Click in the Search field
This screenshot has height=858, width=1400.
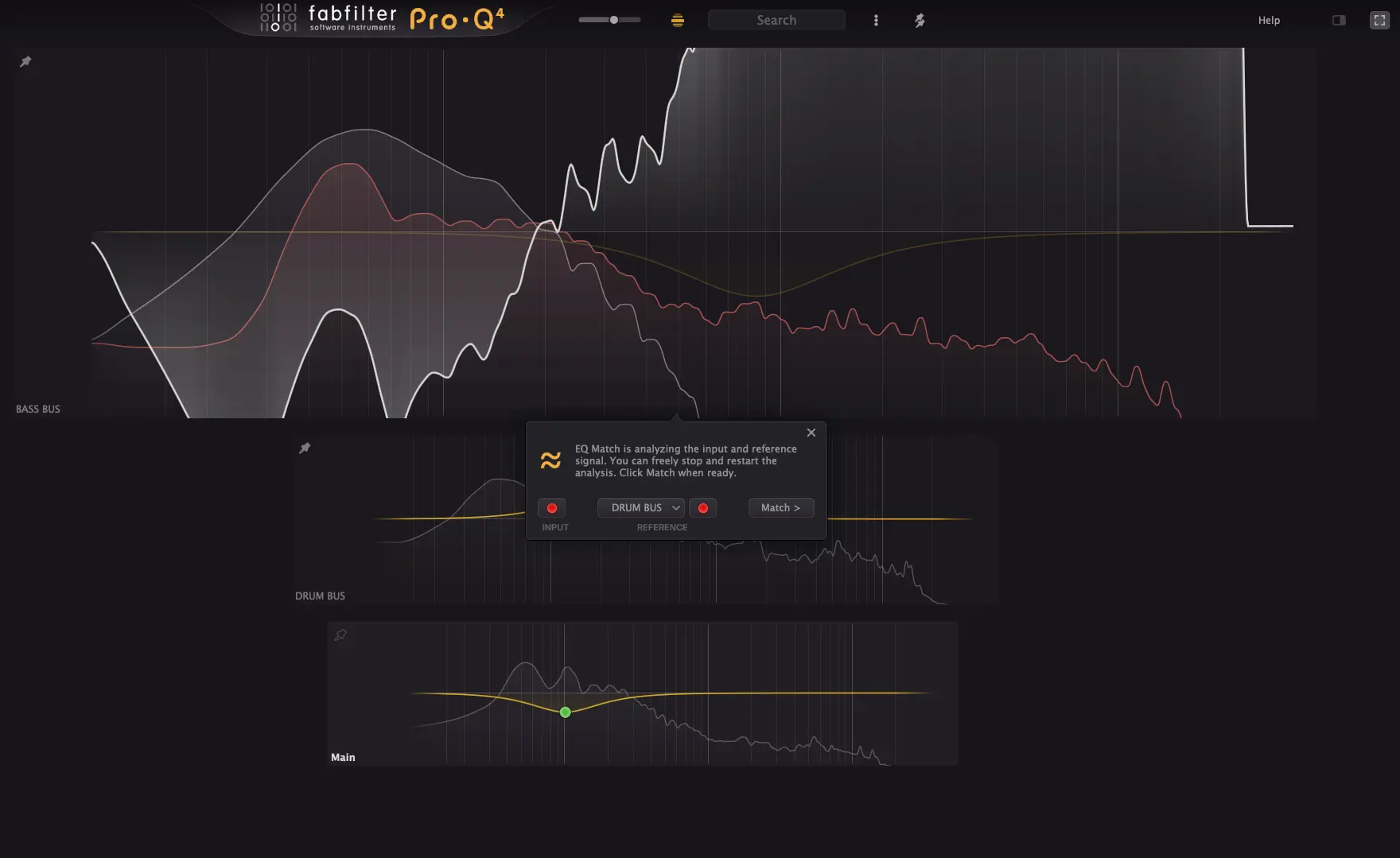776,21
